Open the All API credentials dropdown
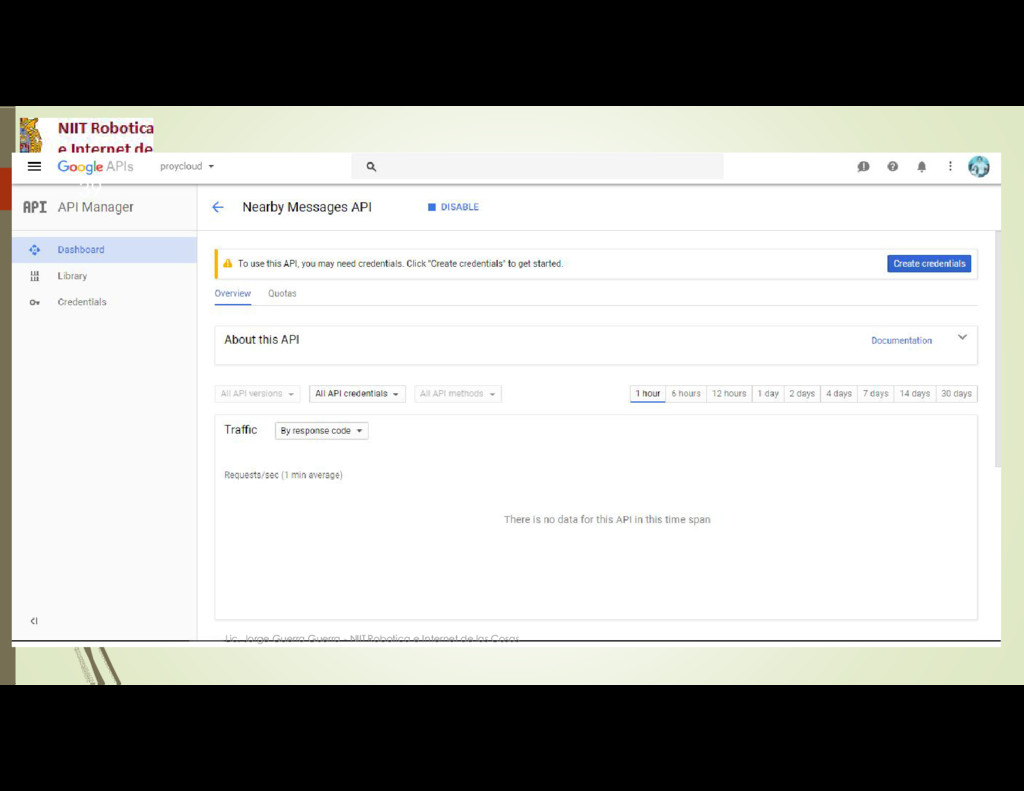The width and height of the screenshot is (1024, 791). tap(357, 394)
